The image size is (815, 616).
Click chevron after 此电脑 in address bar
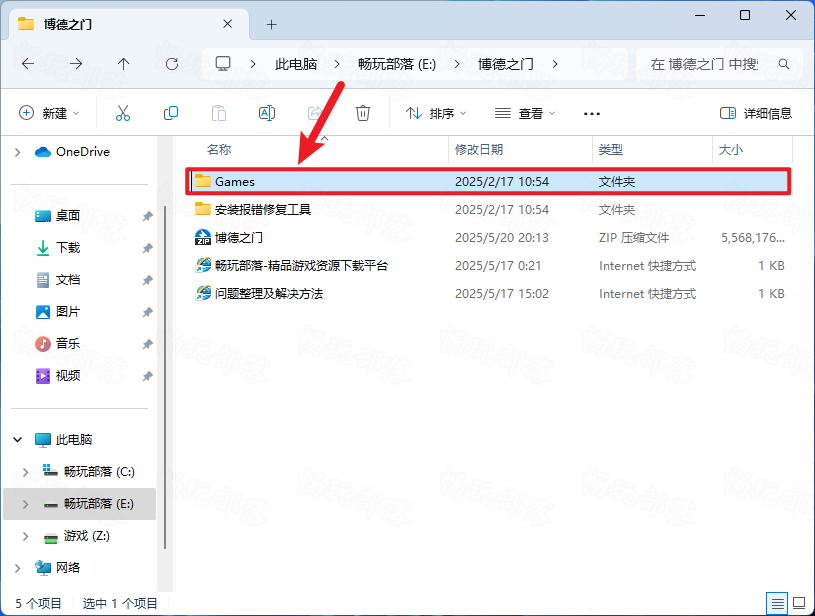(x=337, y=64)
